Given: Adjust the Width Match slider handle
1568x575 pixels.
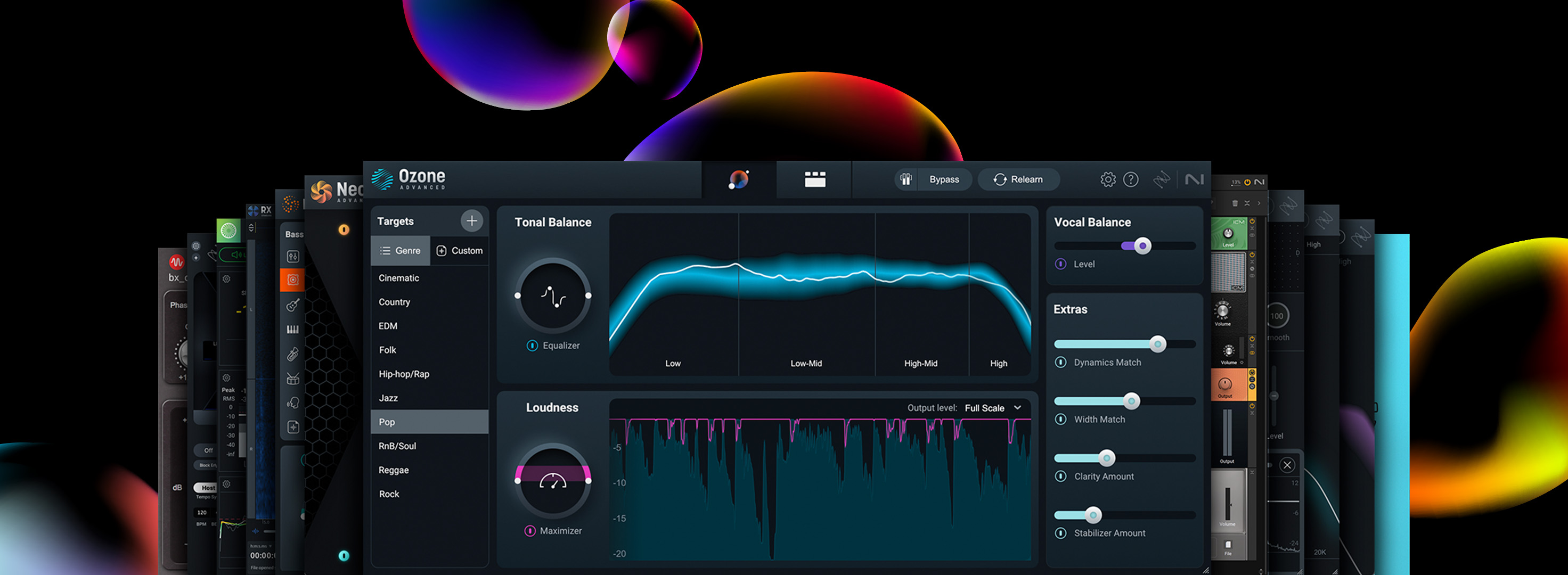Looking at the screenshot, I should [x=1131, y=401].
